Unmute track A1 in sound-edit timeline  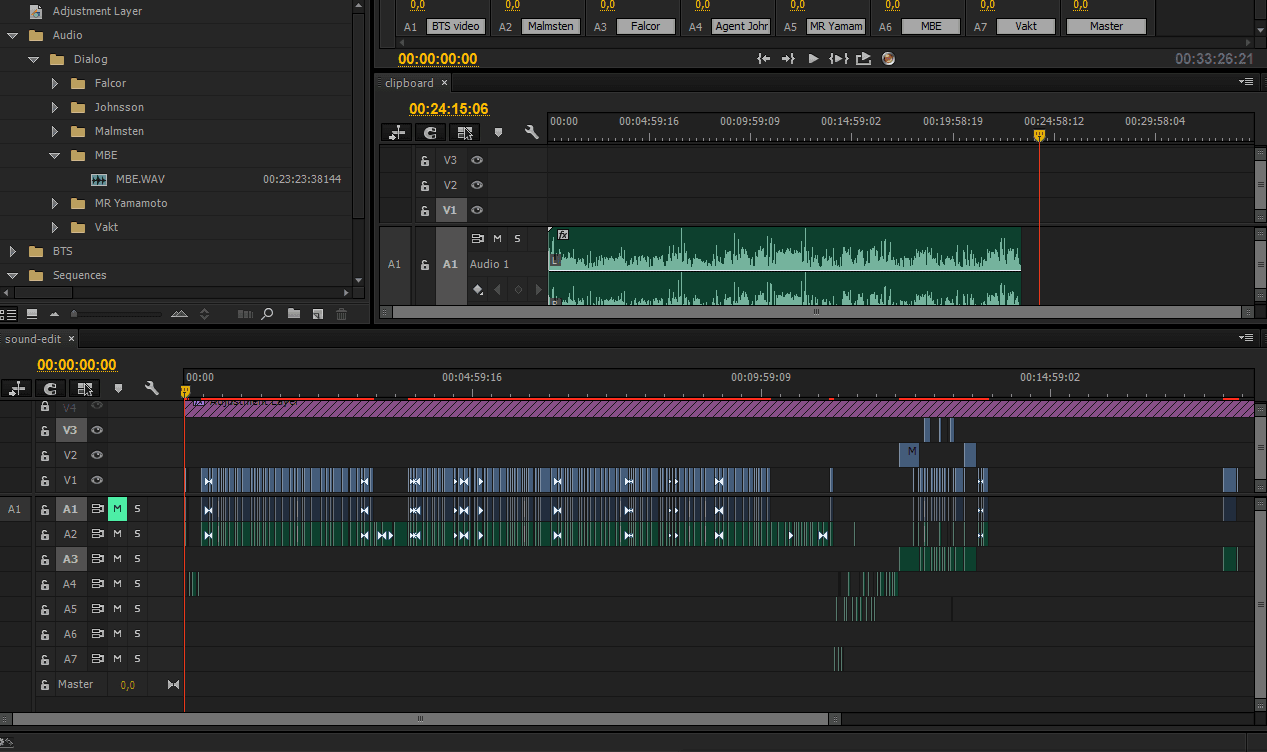click(x=117, y=509)
